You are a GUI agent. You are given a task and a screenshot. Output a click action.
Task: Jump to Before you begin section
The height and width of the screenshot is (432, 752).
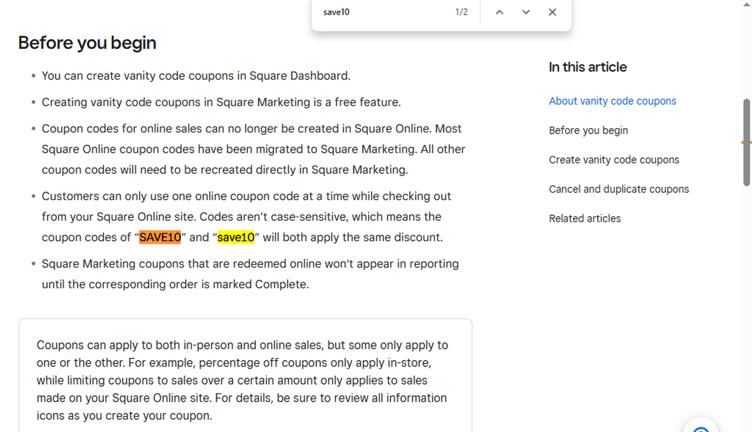click(588, 130)
